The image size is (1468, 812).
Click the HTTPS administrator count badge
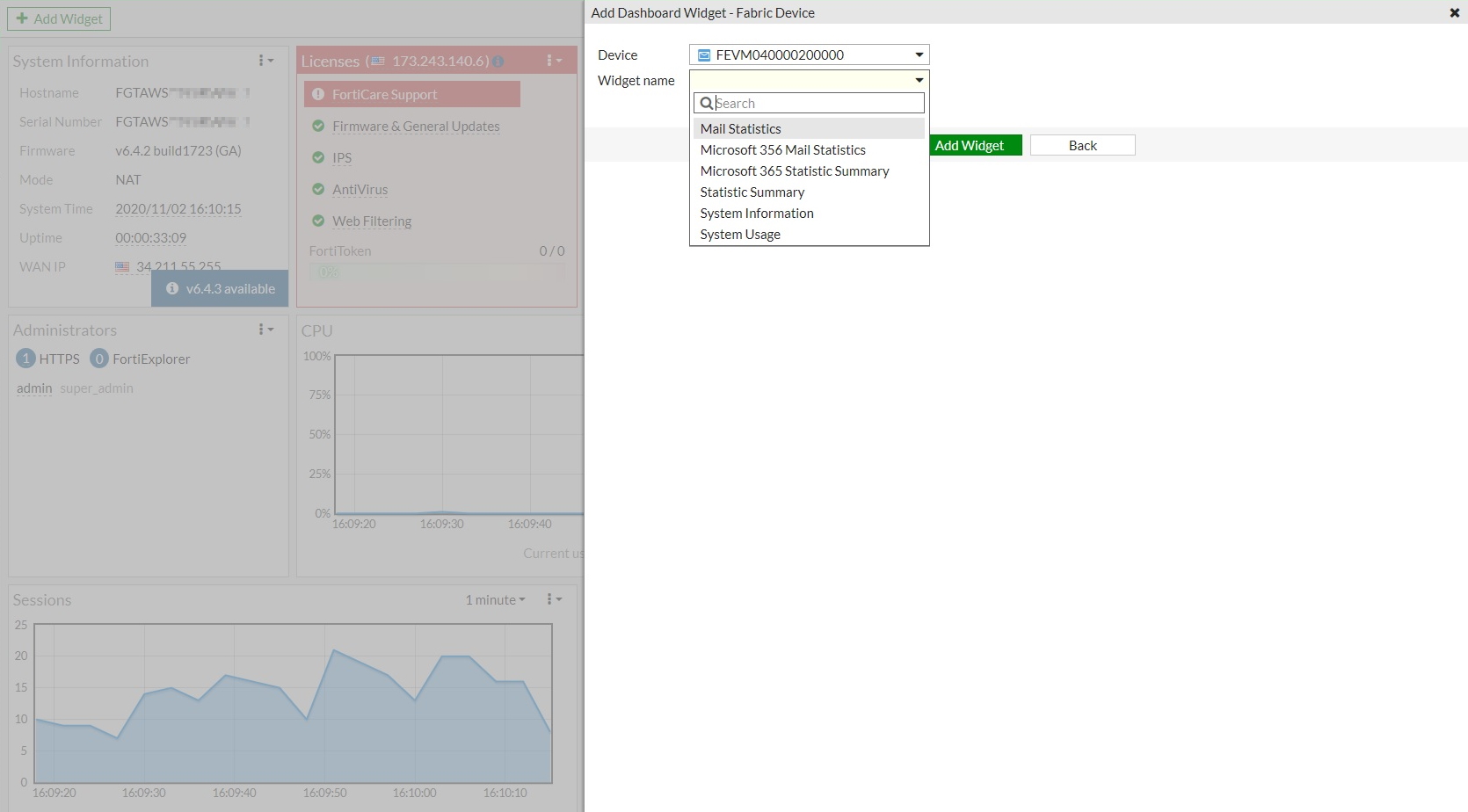(x=25, y=359)
